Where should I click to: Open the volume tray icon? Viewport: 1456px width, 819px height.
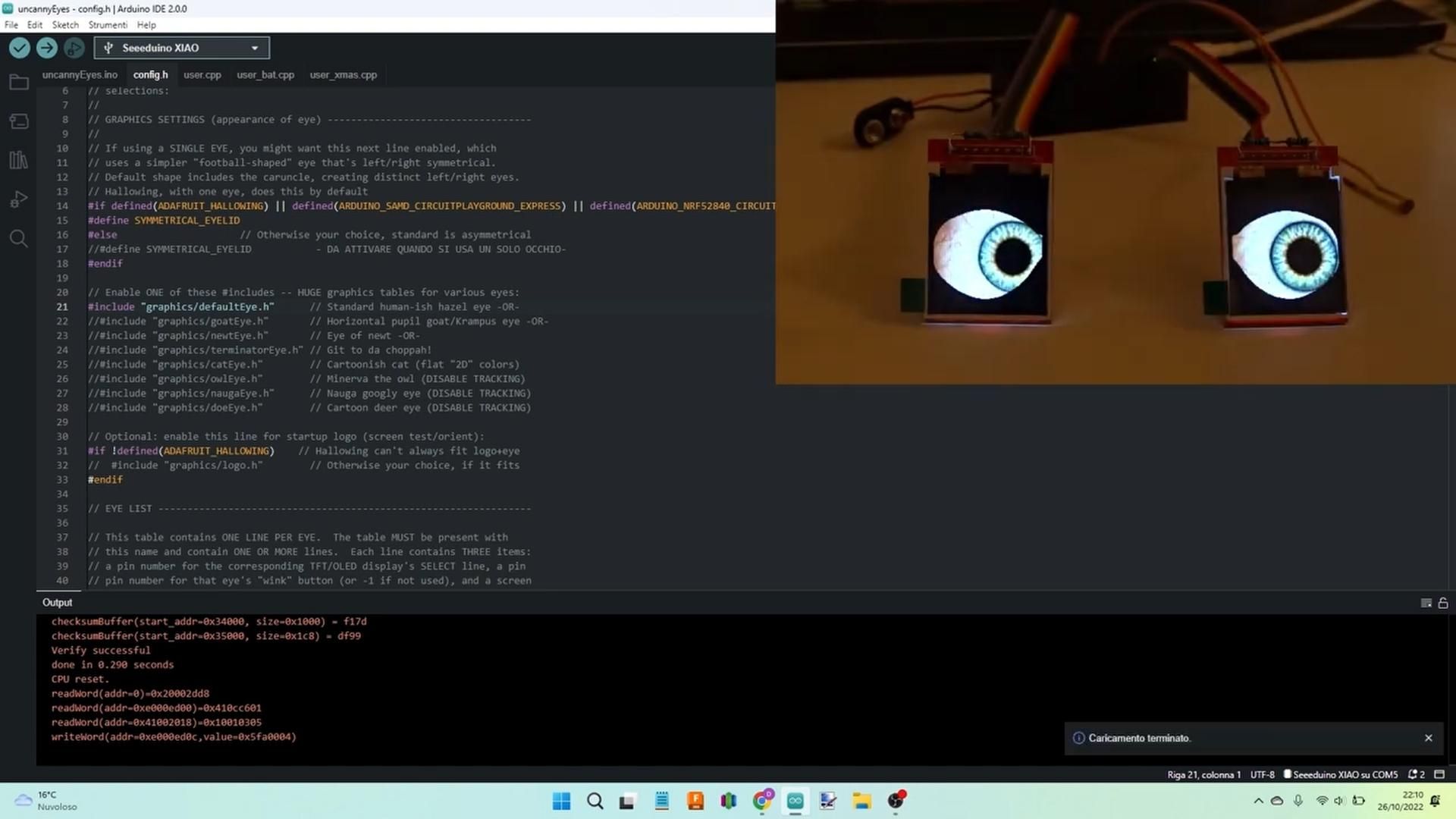pyautogui.click(x=1339, y=801)
